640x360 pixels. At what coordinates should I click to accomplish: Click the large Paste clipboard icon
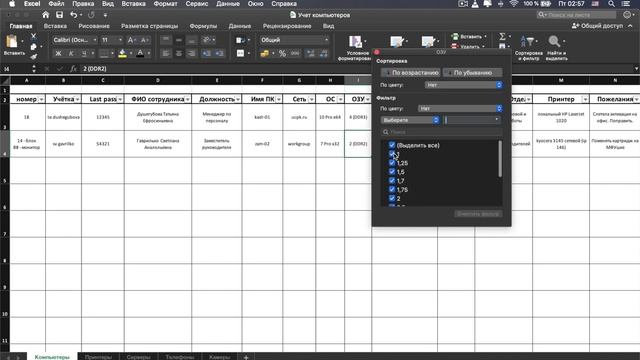point(12,42)
